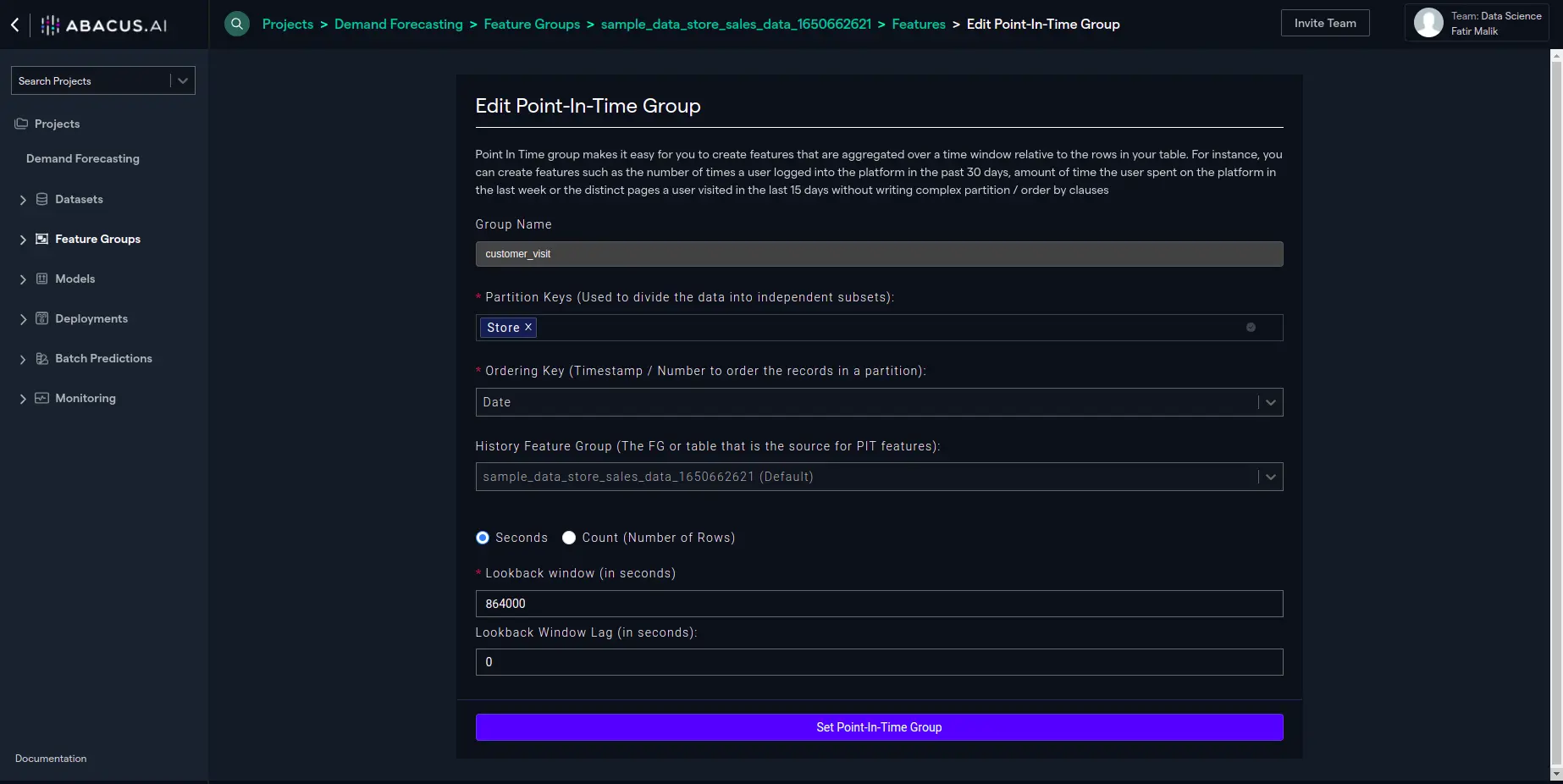Viewport: 1563px width, 784px height.
Task: Expand the Search Projects dropdown
Action: [x=181, y=80]
